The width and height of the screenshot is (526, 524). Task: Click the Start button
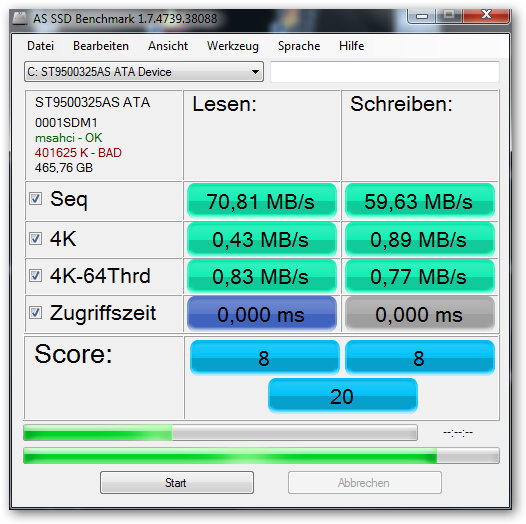pyautogui.click(x=177, y=482)
